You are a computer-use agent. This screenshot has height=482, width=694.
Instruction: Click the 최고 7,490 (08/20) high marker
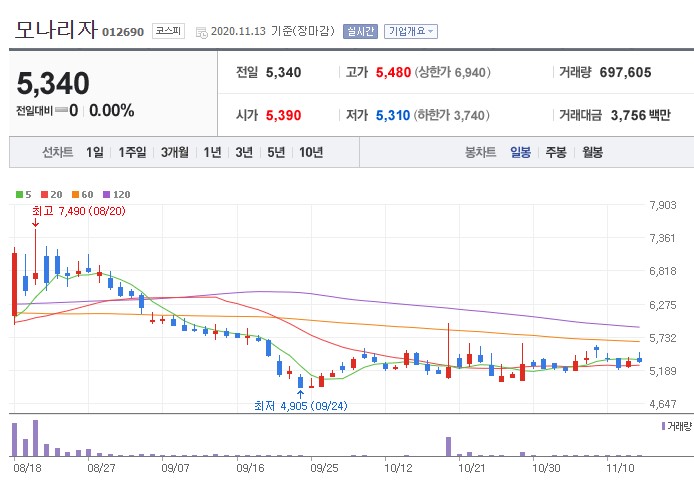(79, 211)
